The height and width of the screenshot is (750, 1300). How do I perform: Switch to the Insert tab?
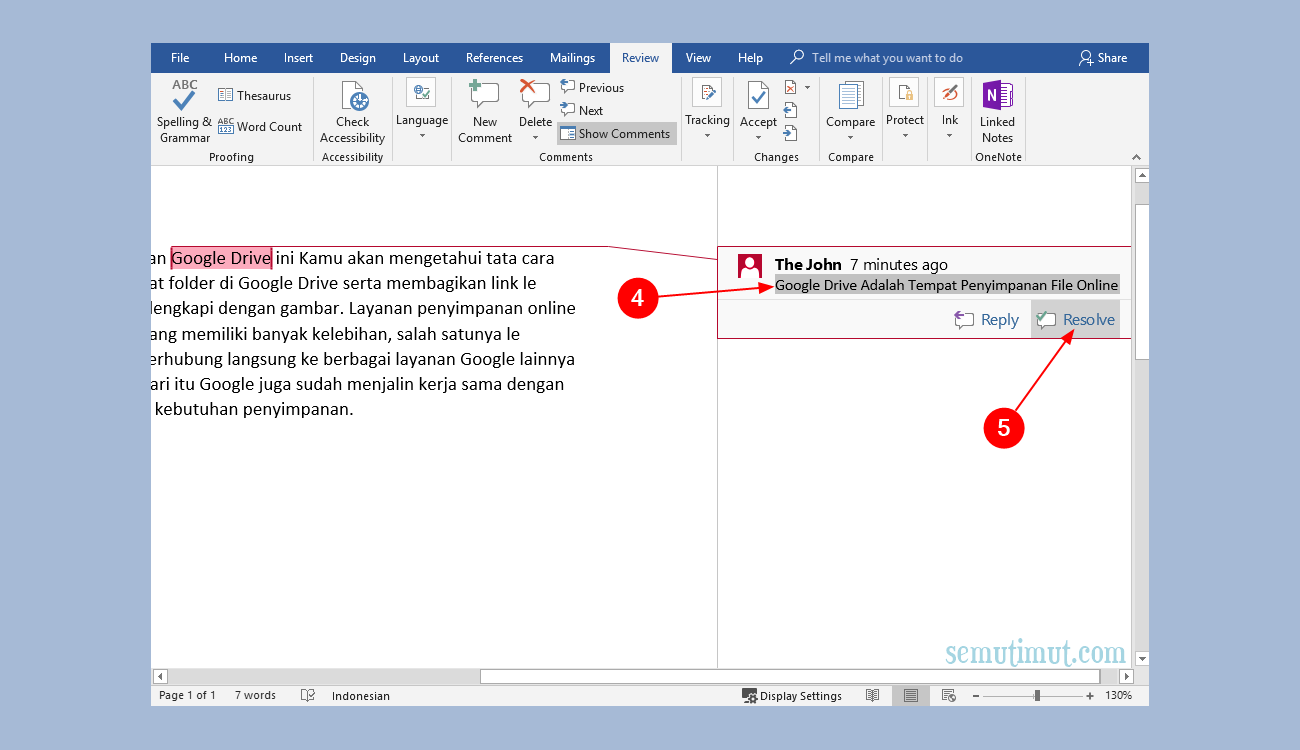pos(298,58)
